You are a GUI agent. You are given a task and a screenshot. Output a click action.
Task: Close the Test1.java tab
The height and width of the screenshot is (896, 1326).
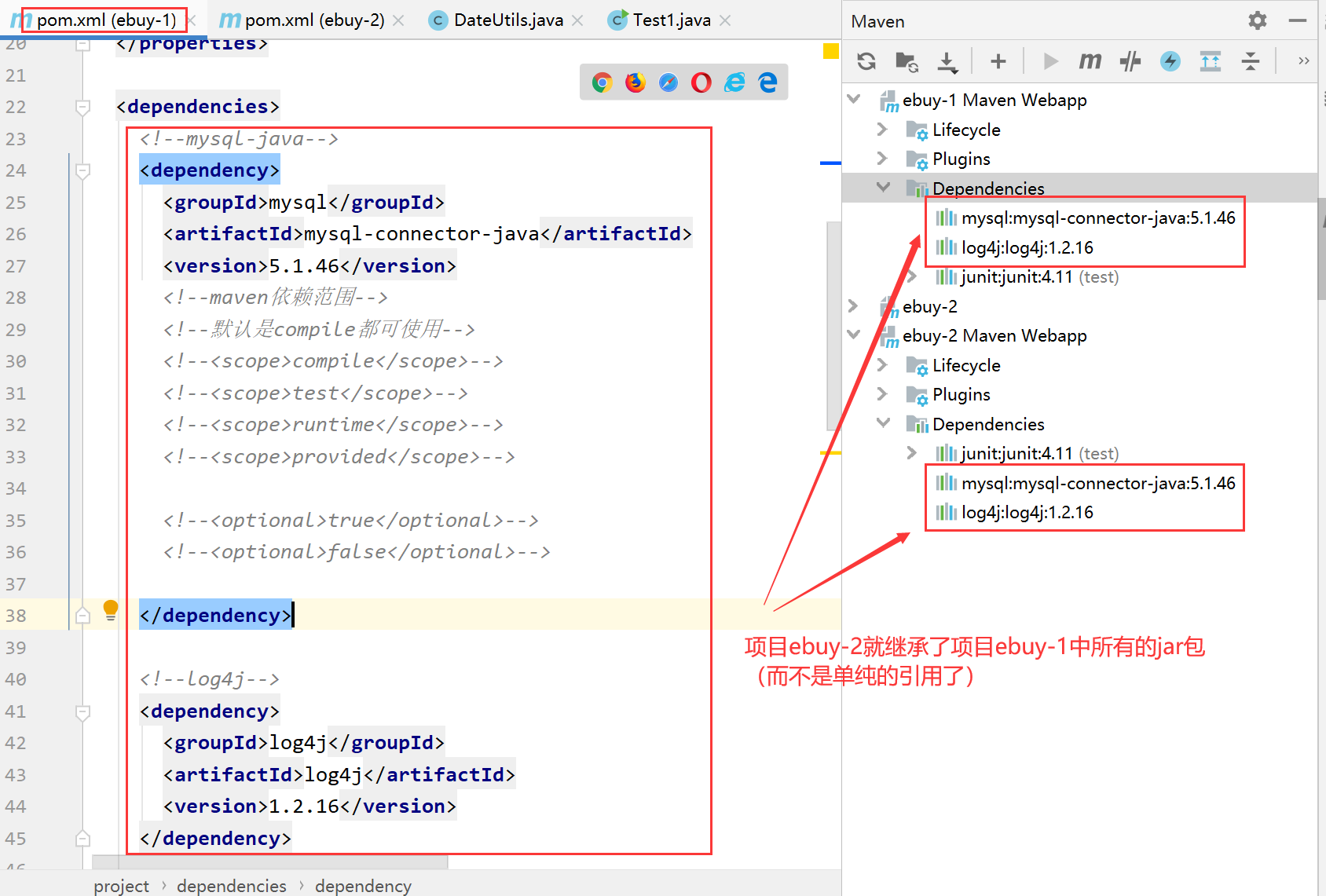(x=725, y=20)
